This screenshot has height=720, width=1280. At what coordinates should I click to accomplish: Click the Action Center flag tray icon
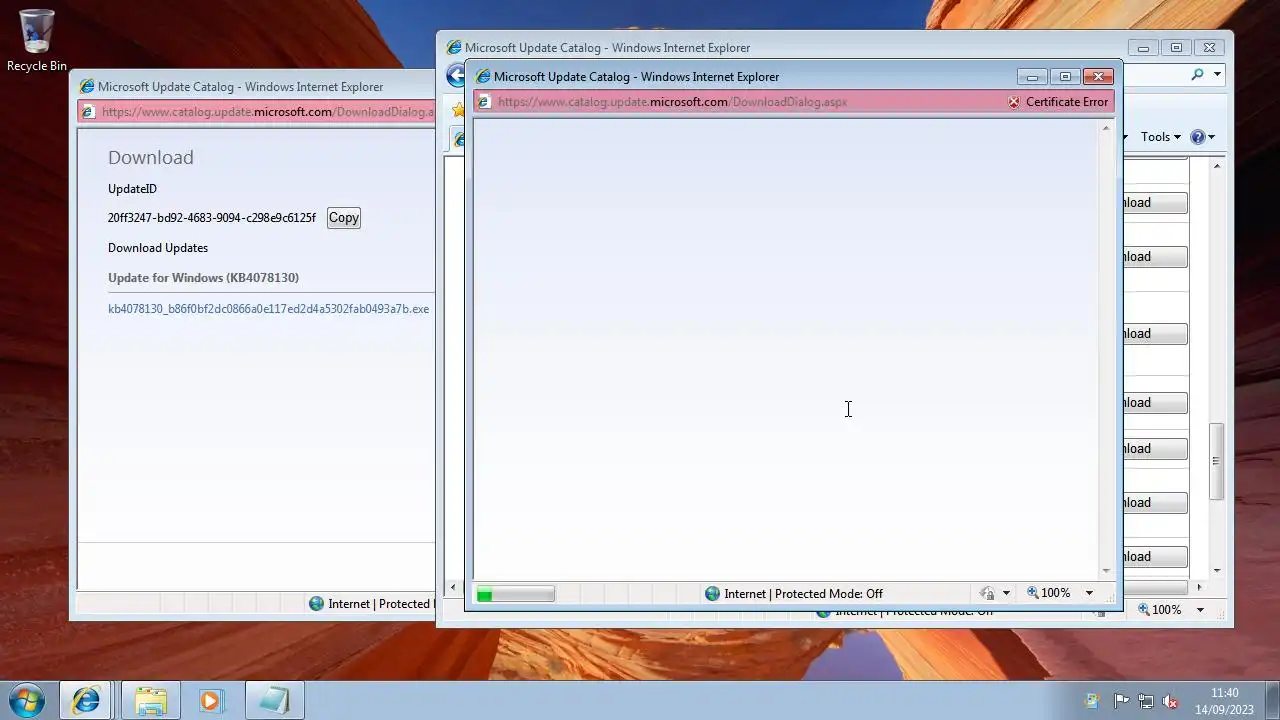coord(1121,702)
